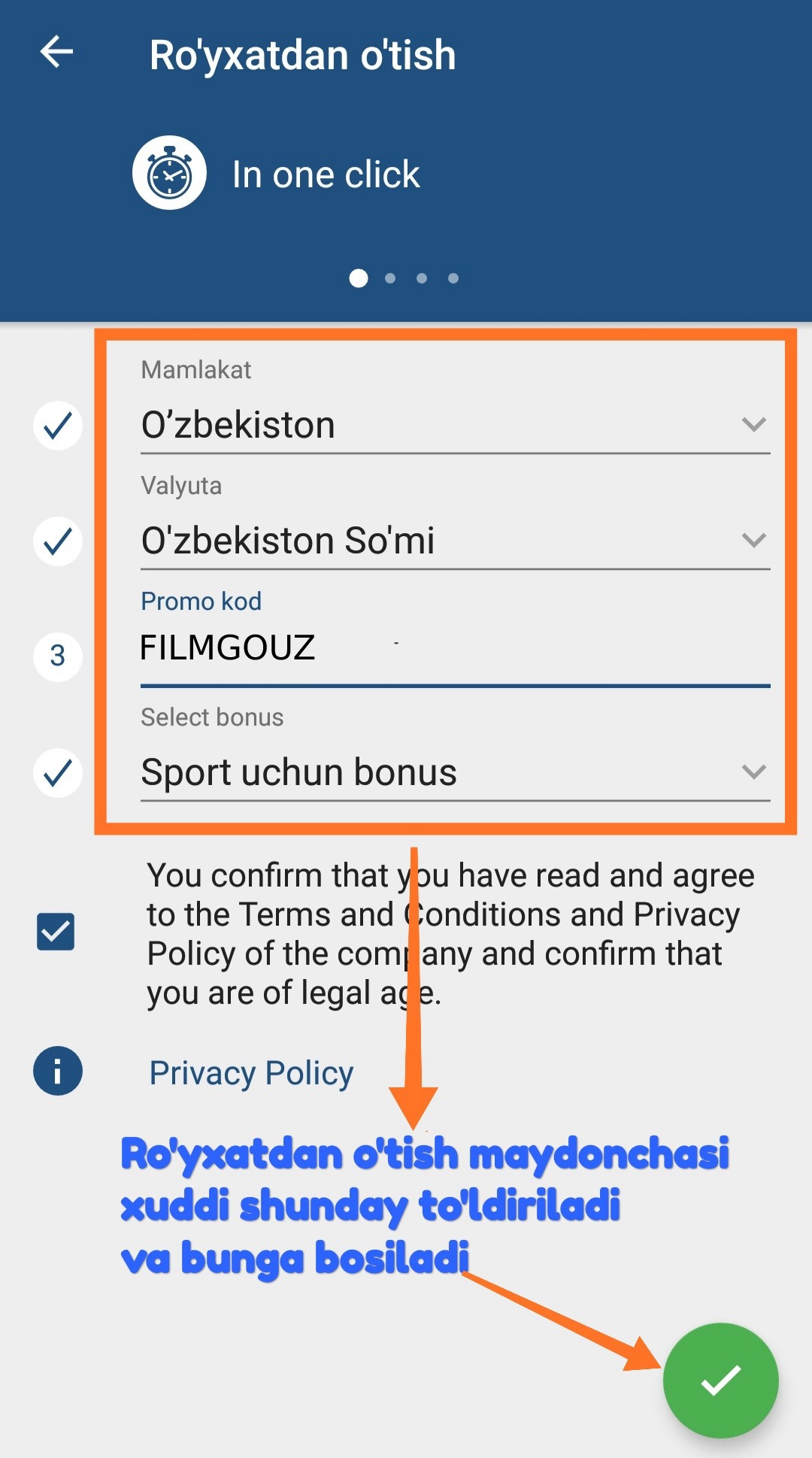Screen dimensions: 812x1458
Task: Open the Privacy Policy link
Action: pos(251,1073)
